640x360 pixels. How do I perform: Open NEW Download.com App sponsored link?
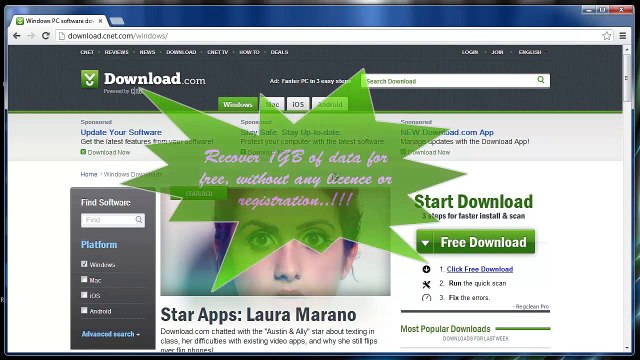click(447, 132)
